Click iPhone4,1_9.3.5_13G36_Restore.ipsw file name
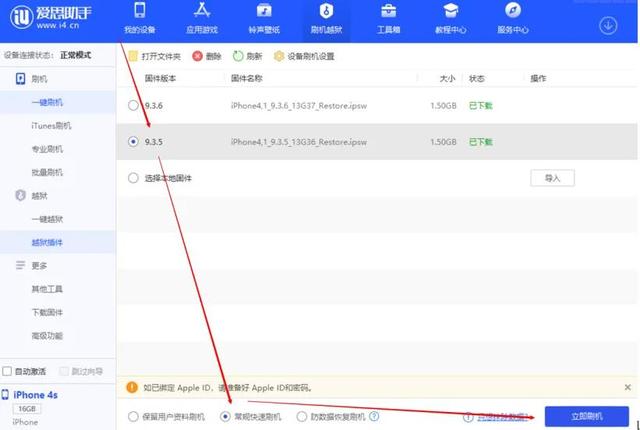 click(x=299, y=142)
